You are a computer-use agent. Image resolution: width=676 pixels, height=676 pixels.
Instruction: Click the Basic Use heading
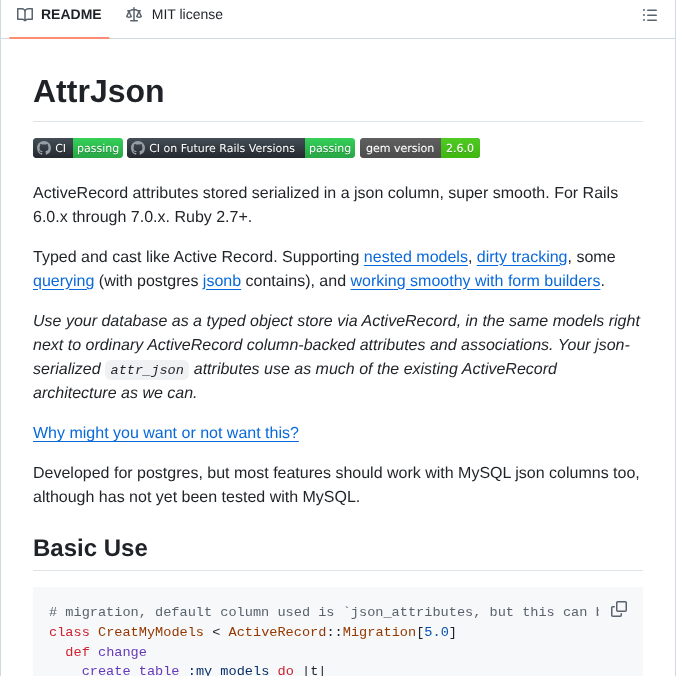pyautogui.click(x=90, y=548)
